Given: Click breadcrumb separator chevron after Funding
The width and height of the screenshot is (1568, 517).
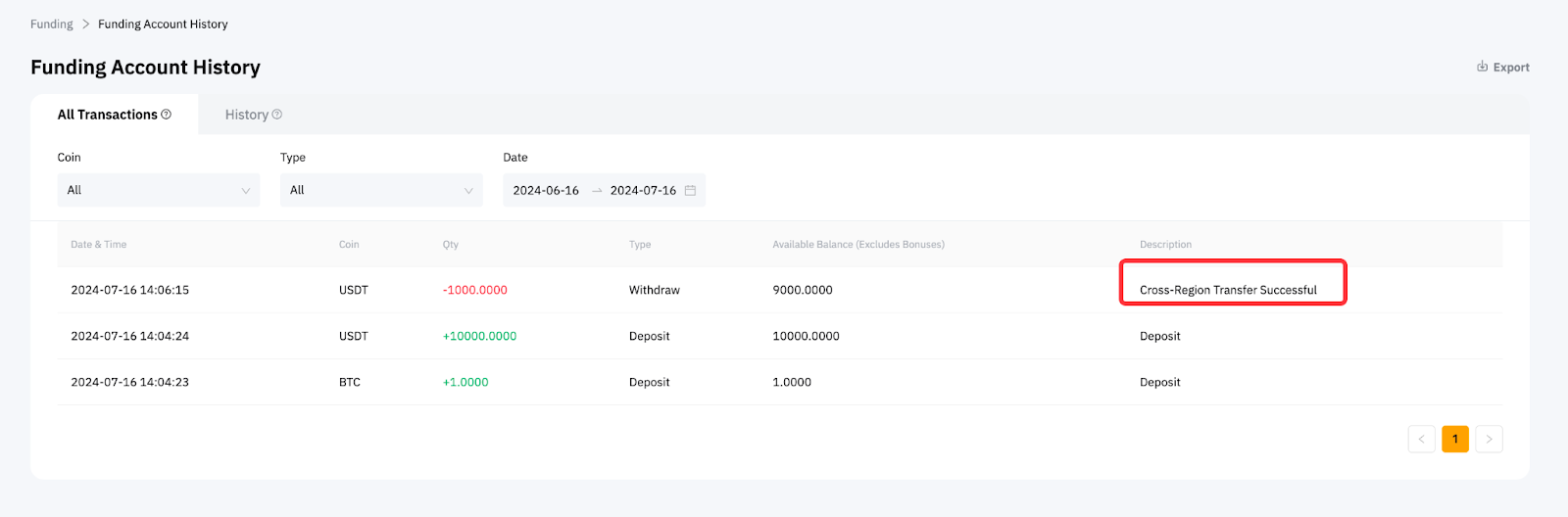Looking at the screenshot, I should (x=85, y=23).
